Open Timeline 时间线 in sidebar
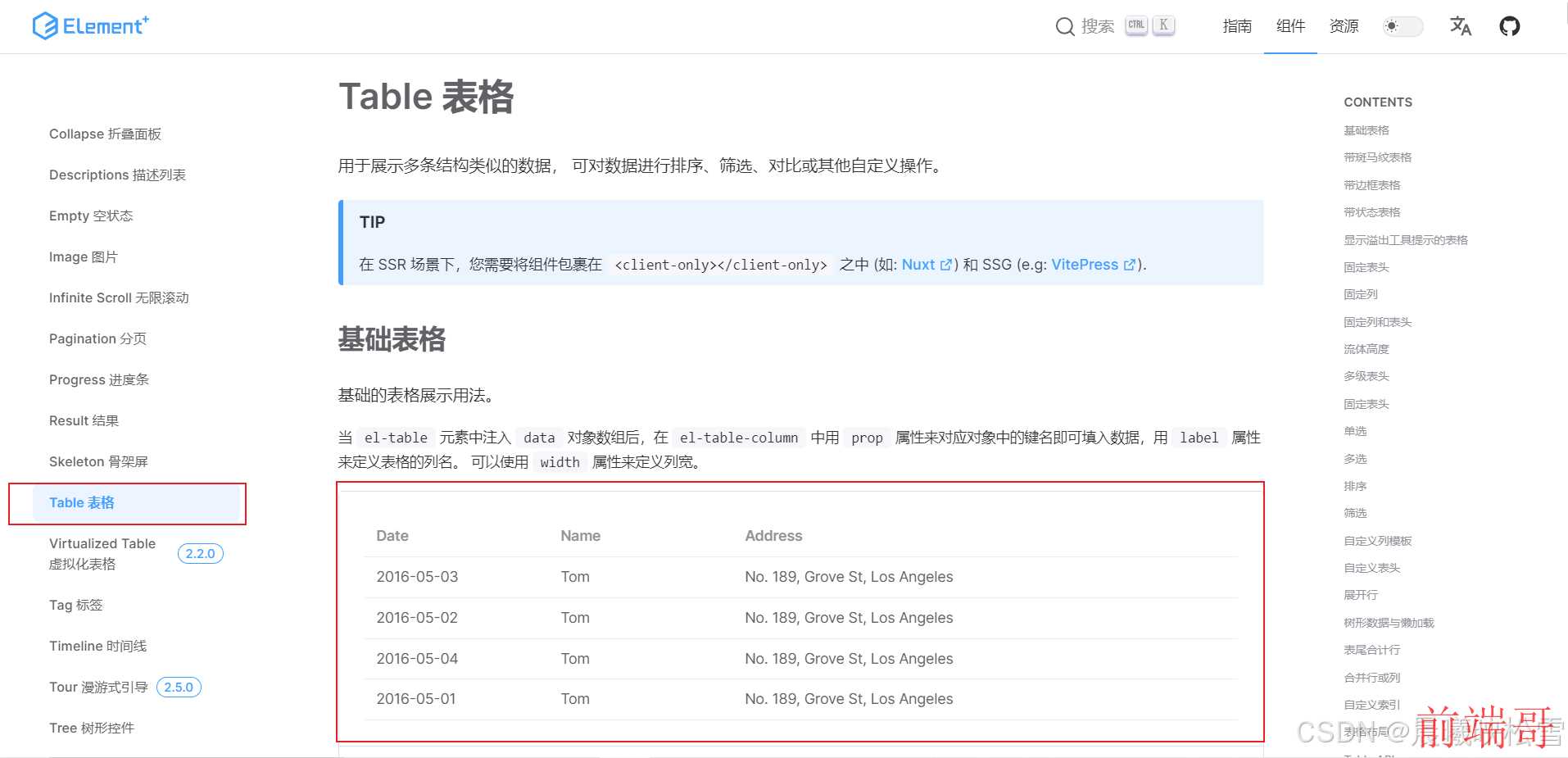The image size is (1568, 758). [x=97, y=646]
